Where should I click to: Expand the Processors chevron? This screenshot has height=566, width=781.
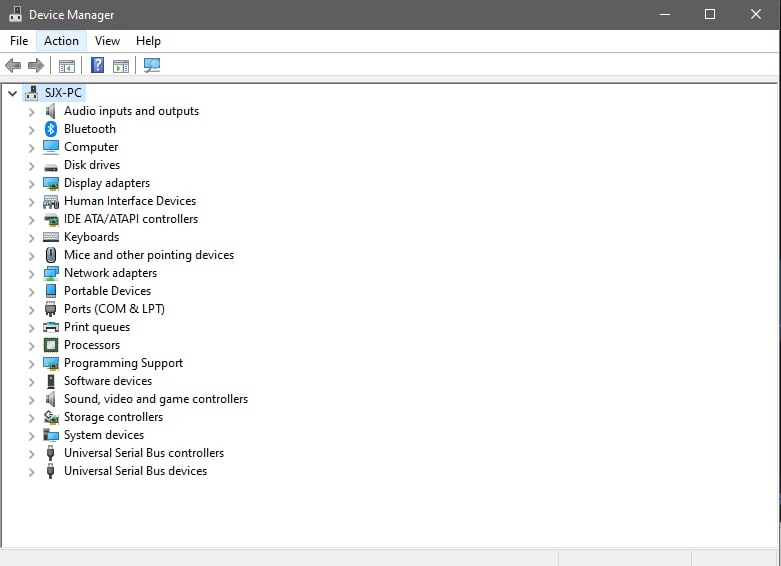(31, 346)
